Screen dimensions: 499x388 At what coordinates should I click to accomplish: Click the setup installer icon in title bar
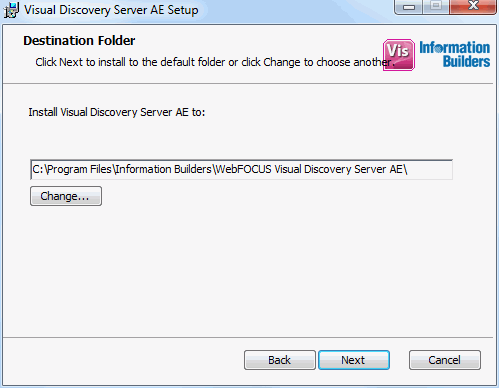(11, 10)
